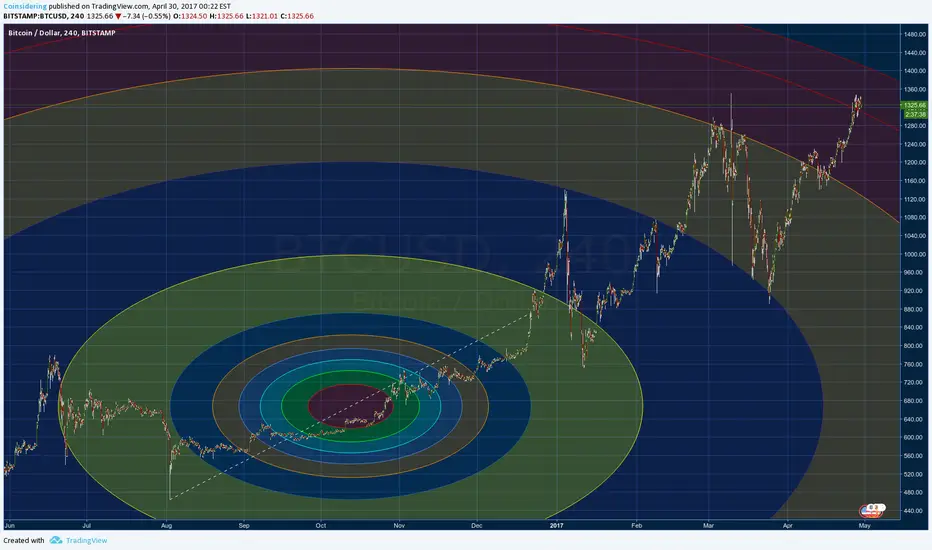
Task: Open the Coinsidering author link
Action: (25, 6)
